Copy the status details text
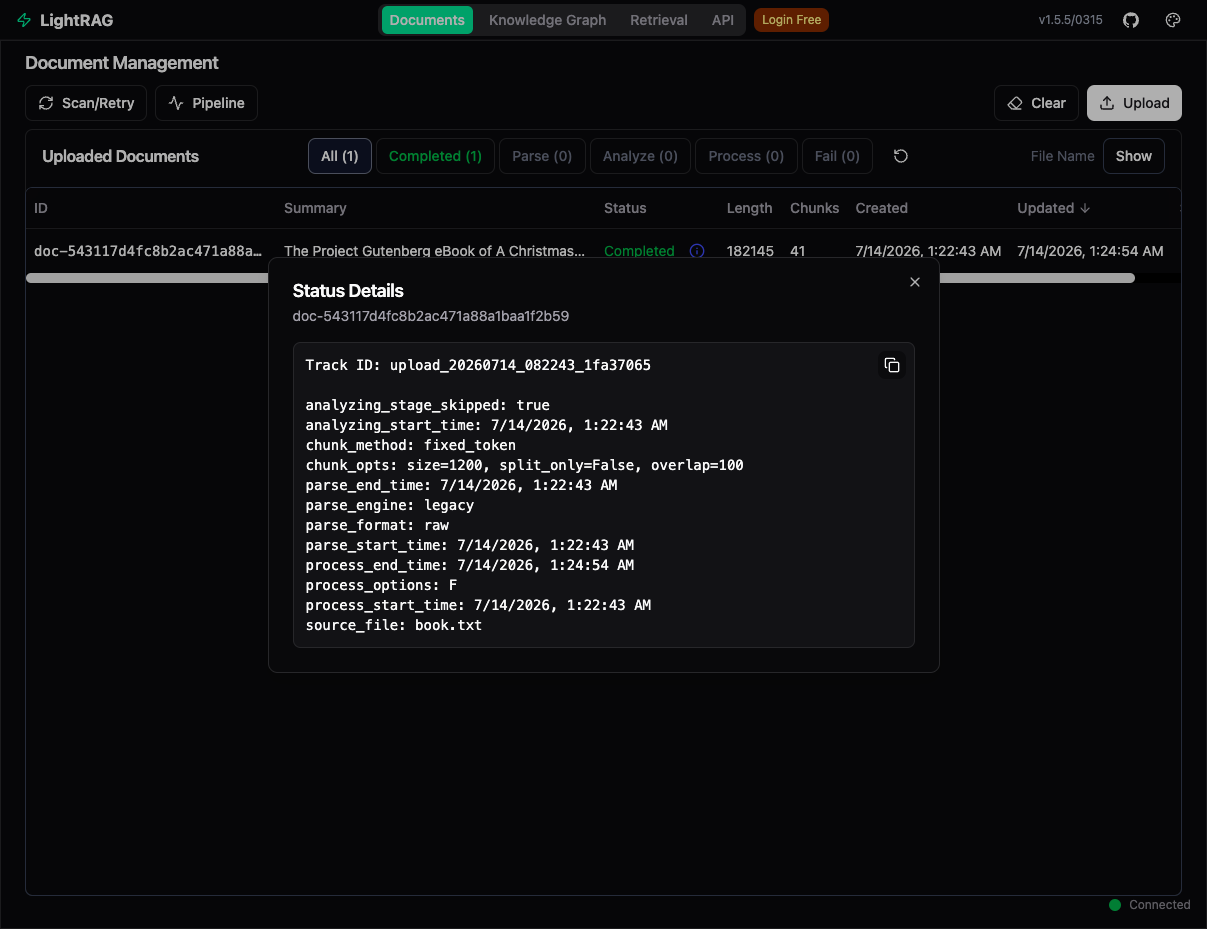The width and height of the screenshot is (1207, 929). click(x=892, y=366)
